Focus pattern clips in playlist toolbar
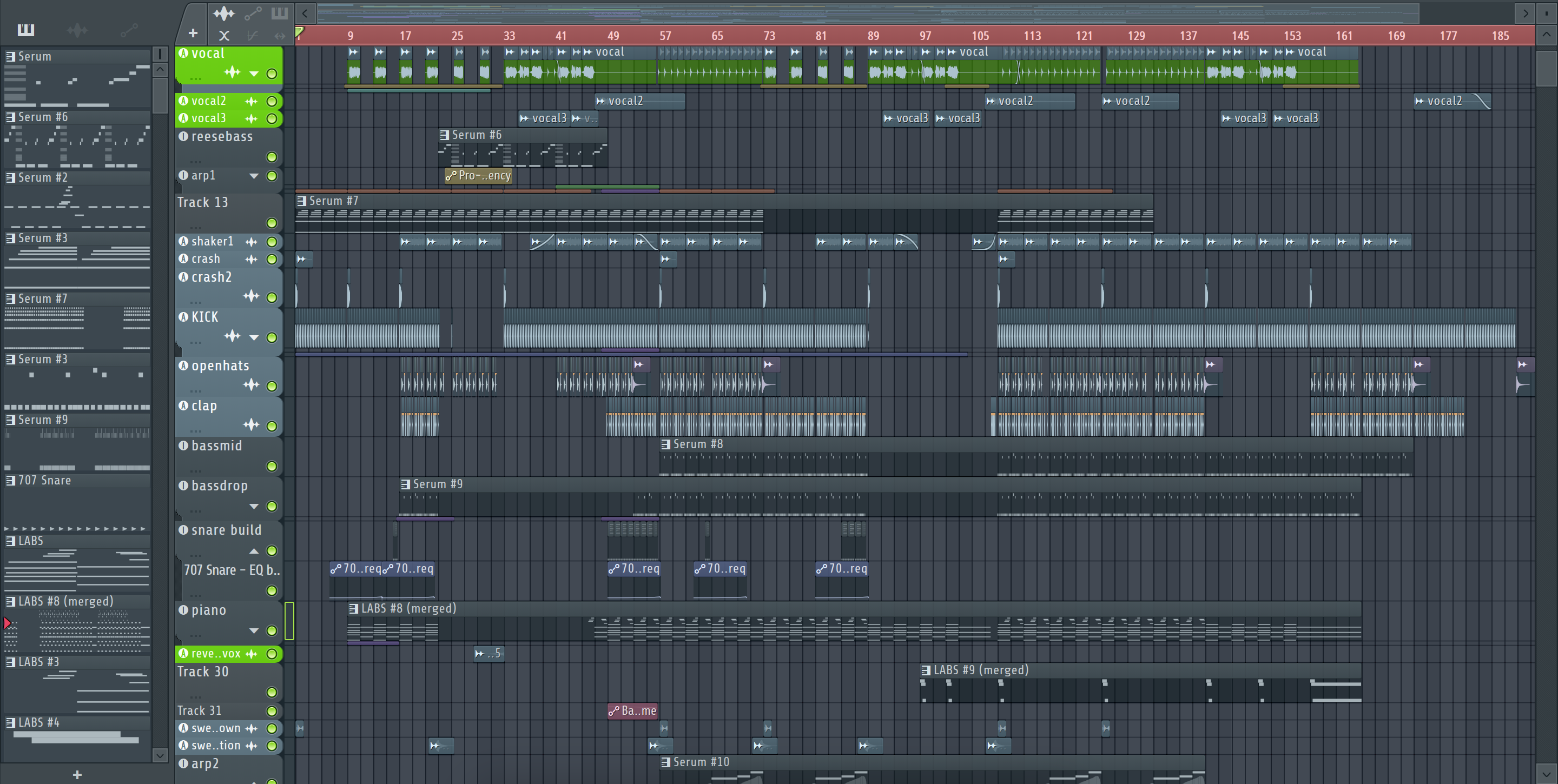Image resolution: width=1558 pixels, height=784 pixels. click(x=280, y=12)
